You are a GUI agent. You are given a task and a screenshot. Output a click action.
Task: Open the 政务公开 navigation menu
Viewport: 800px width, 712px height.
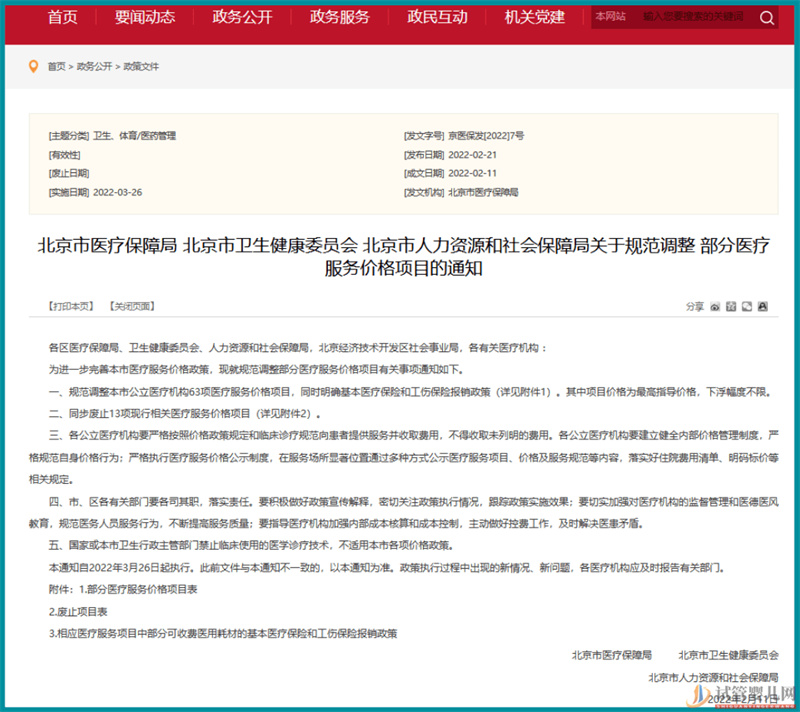(x=239, y=18)
